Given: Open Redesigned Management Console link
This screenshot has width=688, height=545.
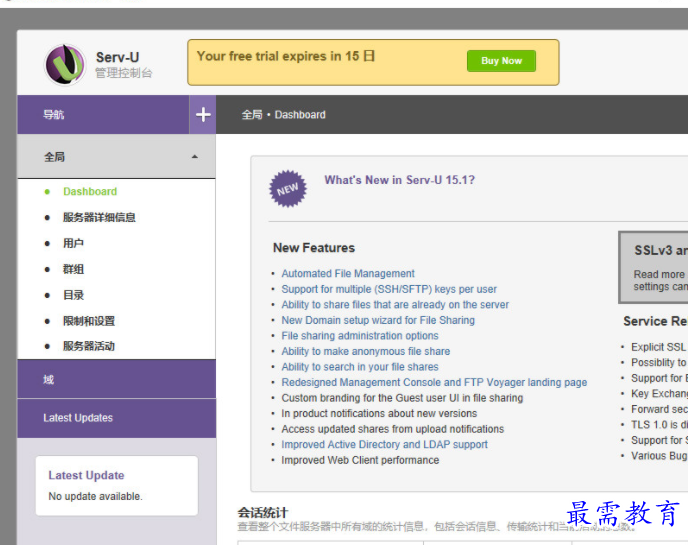Looking at the screenshot, I should (434, 382).
